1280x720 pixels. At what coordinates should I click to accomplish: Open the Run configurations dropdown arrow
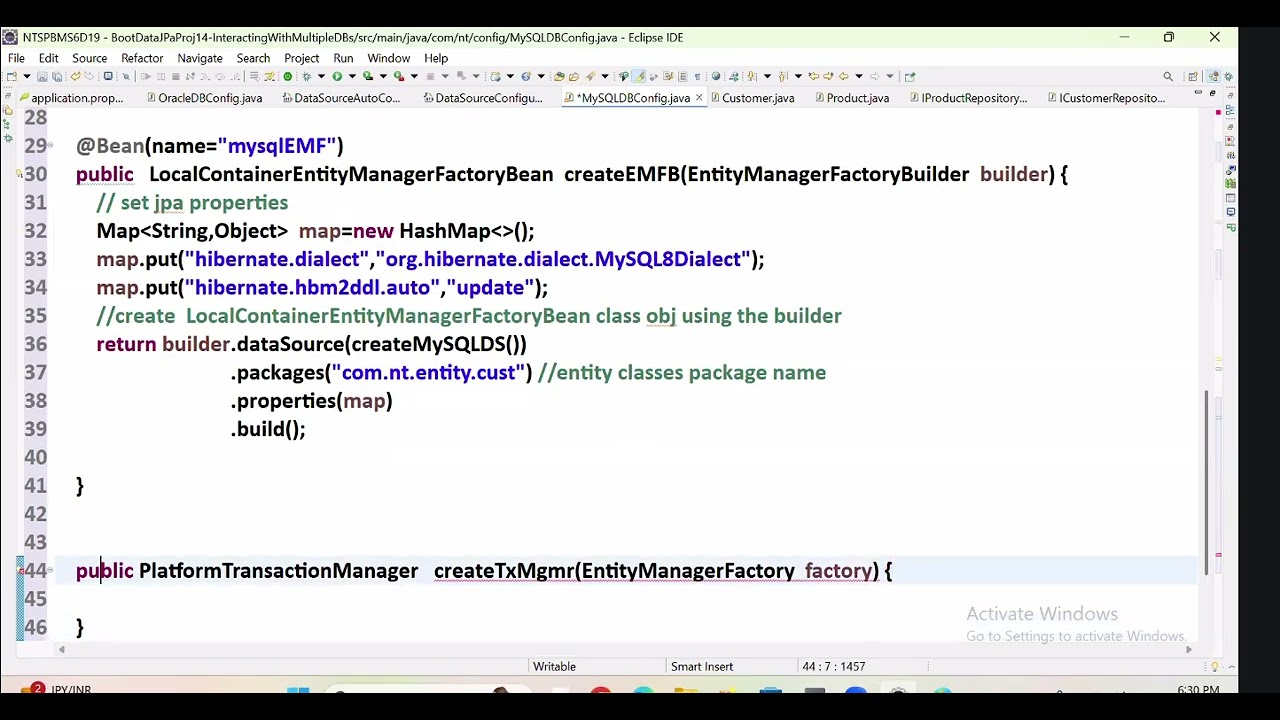tap(352, 76)
